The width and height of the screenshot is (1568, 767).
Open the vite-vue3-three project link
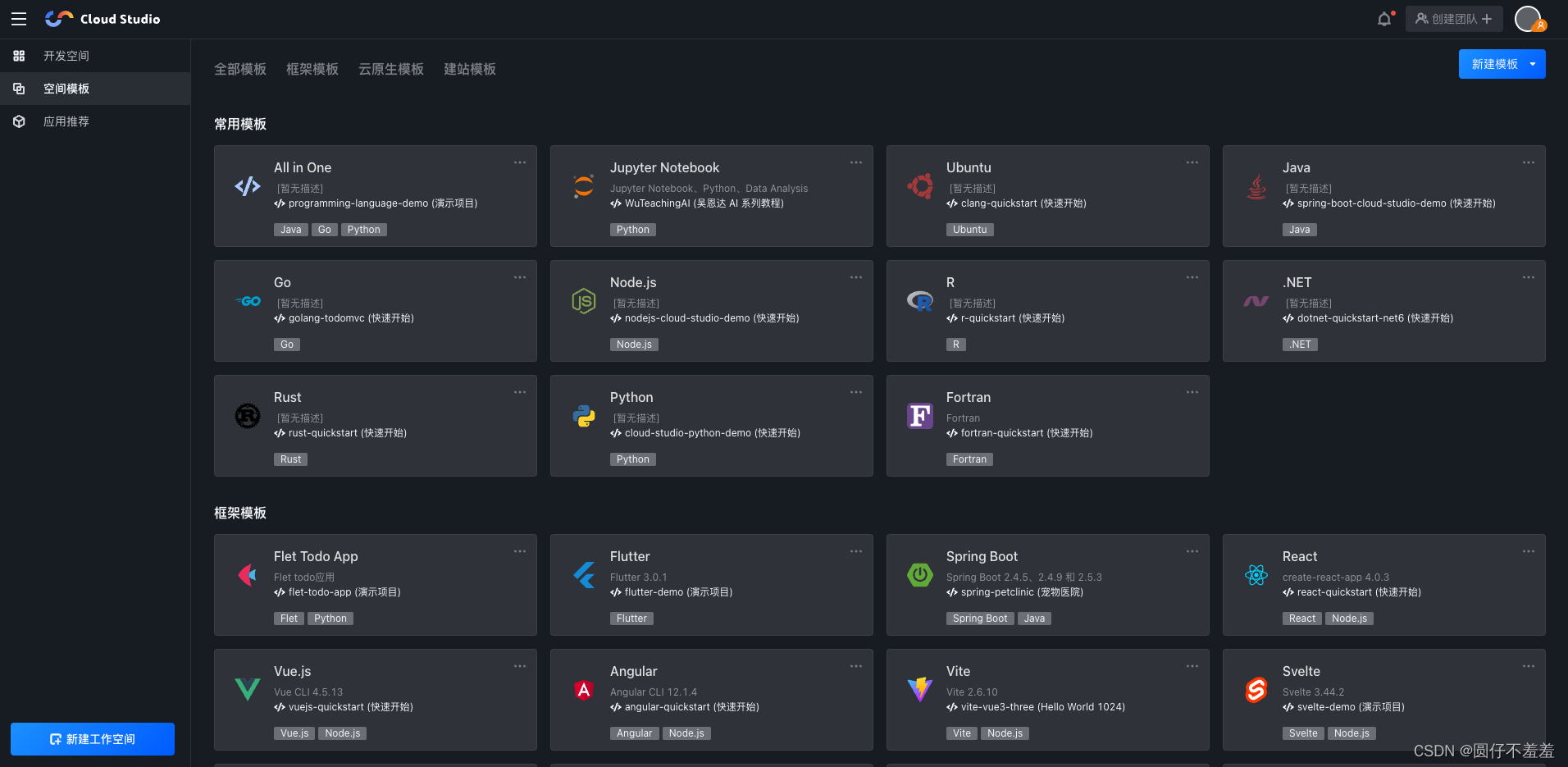click(x=1036, y=707)
